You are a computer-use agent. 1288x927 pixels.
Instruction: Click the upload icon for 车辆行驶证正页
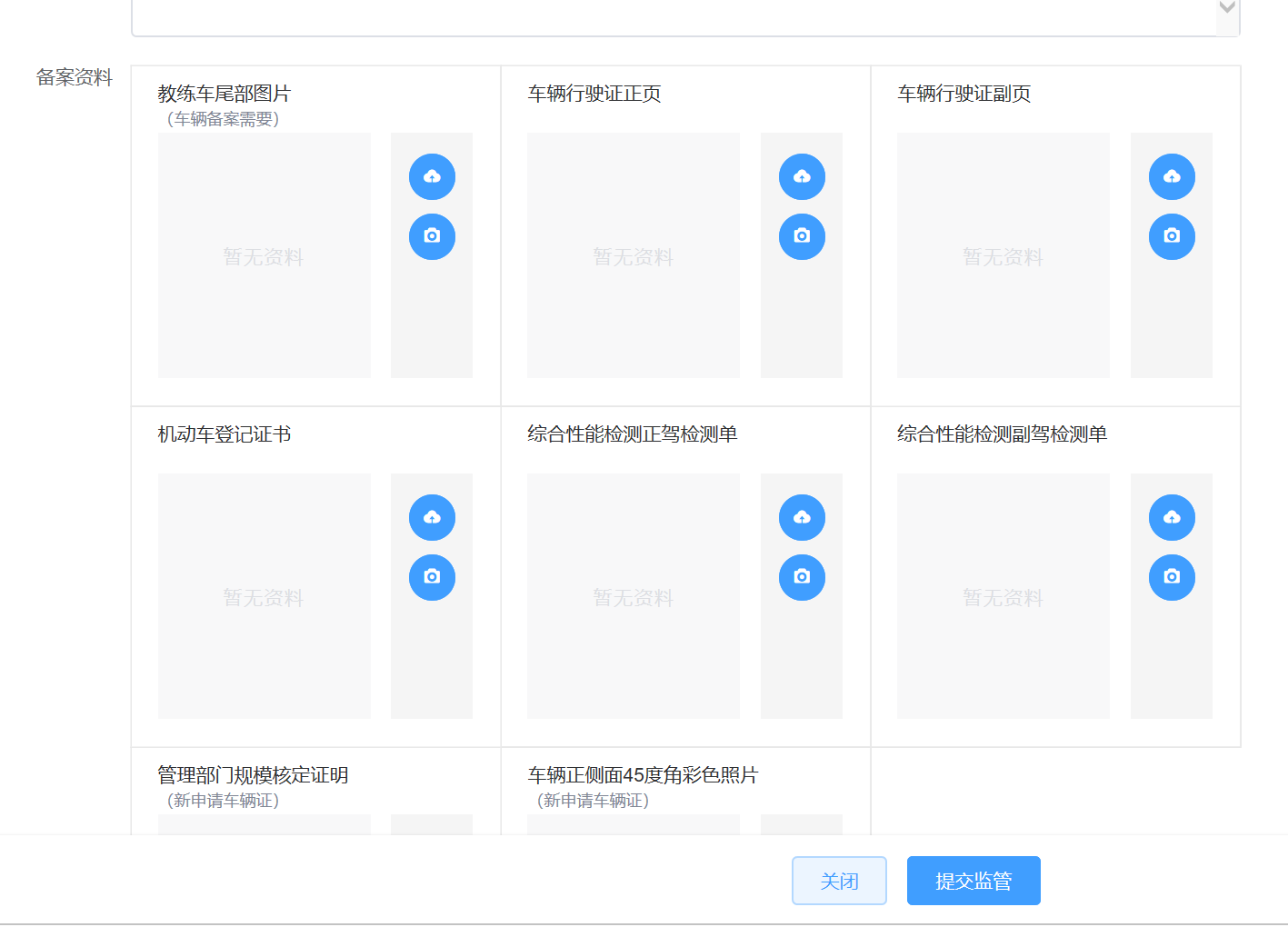(x=802, y=176)
